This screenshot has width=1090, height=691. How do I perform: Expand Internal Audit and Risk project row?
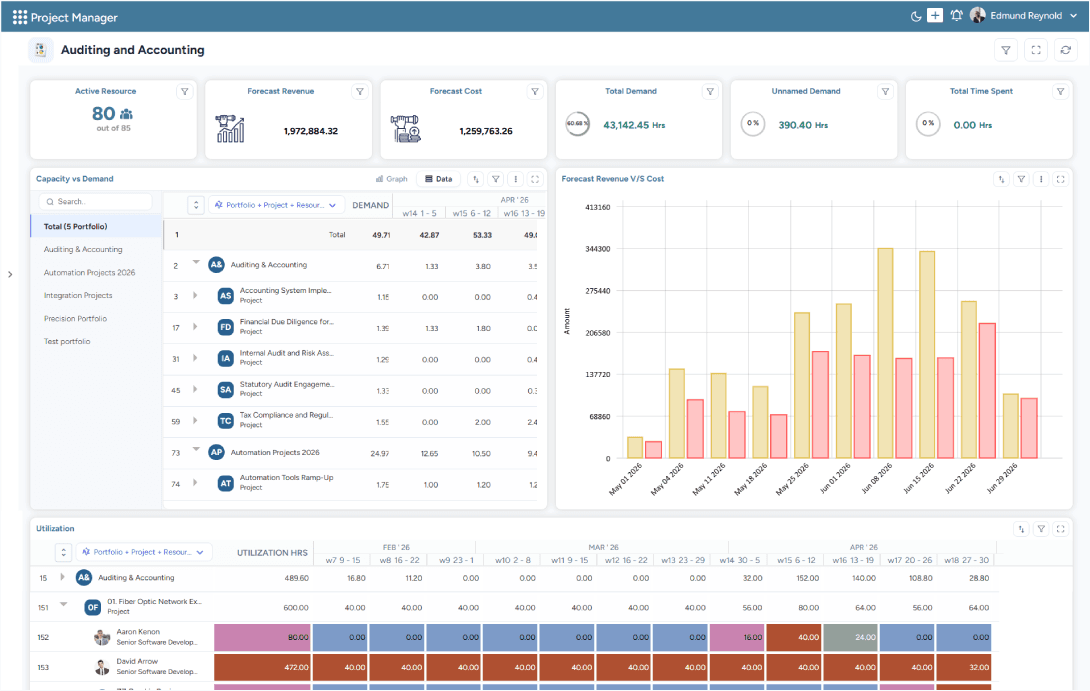click(x=195, y=358)
